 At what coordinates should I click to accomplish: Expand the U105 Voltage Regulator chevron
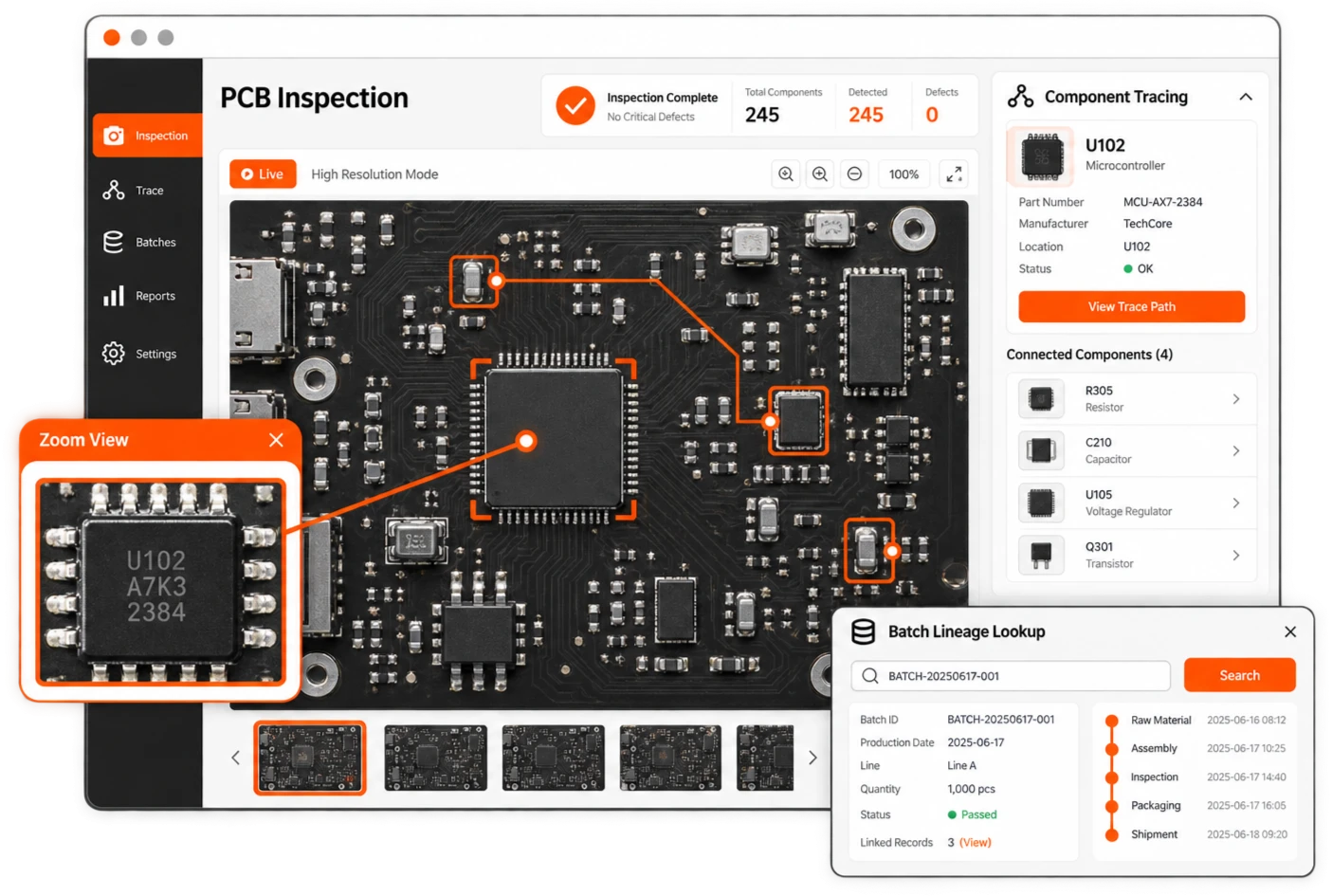click(1236, 503)
